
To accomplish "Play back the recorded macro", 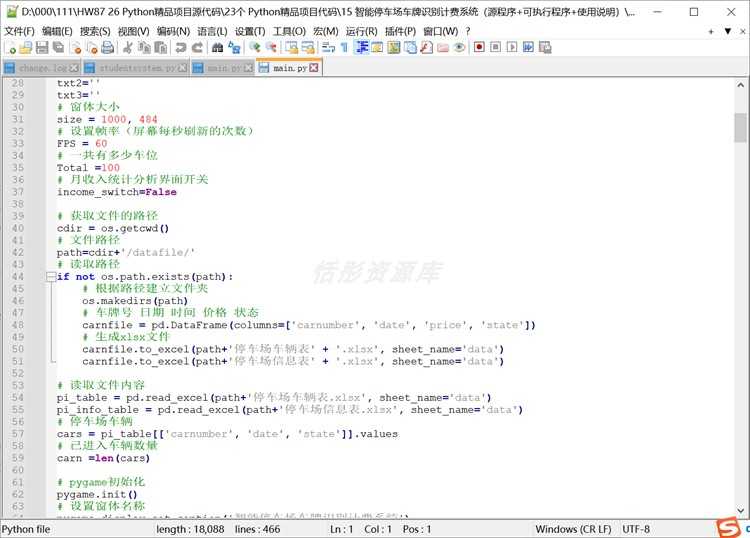I will tap(512, 47).
